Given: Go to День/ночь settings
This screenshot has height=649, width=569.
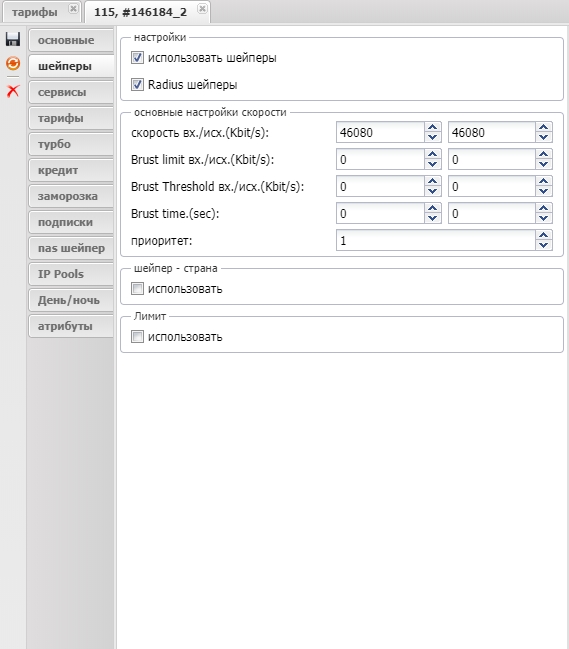Looking at the screenshot, I should point(71,300).
